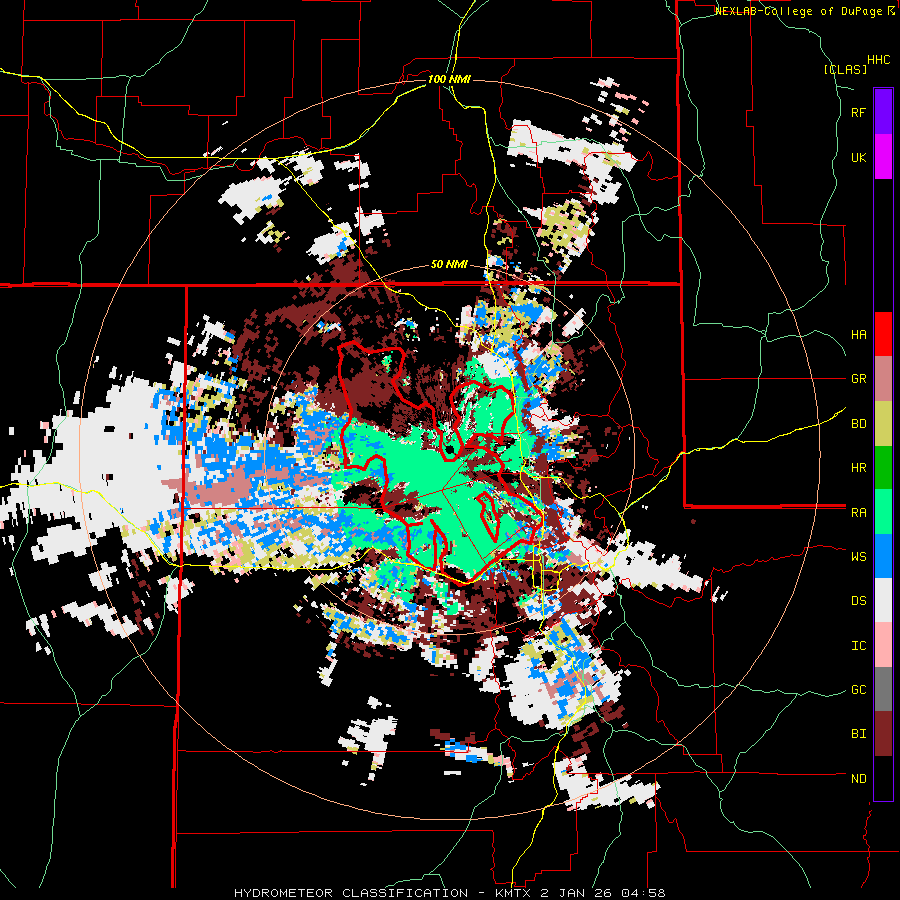Select the GR legend color swatch
900x900 pixels.
[883, 379]
